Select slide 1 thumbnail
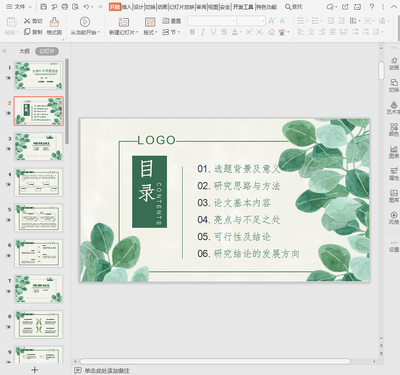The width and height of the screenshot is (400, 375). point(38,75)
